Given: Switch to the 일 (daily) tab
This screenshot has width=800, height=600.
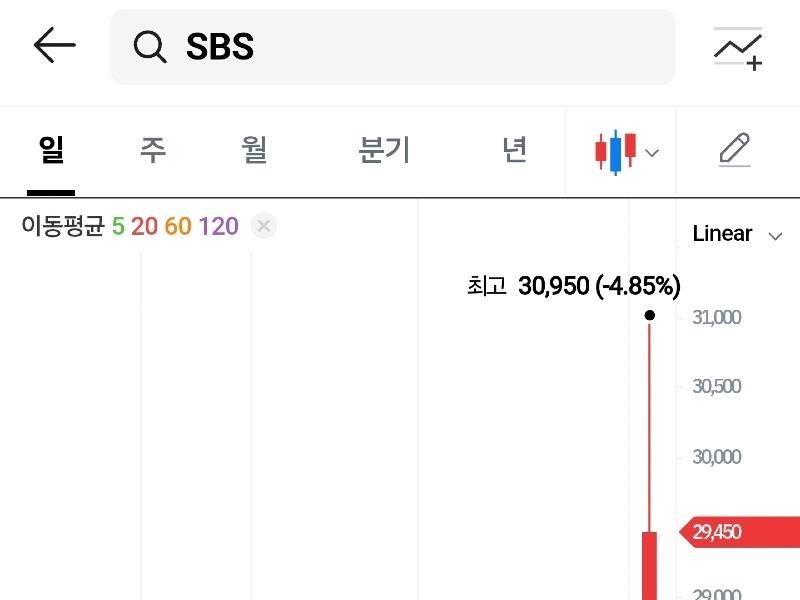Looking at the screenshot, I should 51,151.
